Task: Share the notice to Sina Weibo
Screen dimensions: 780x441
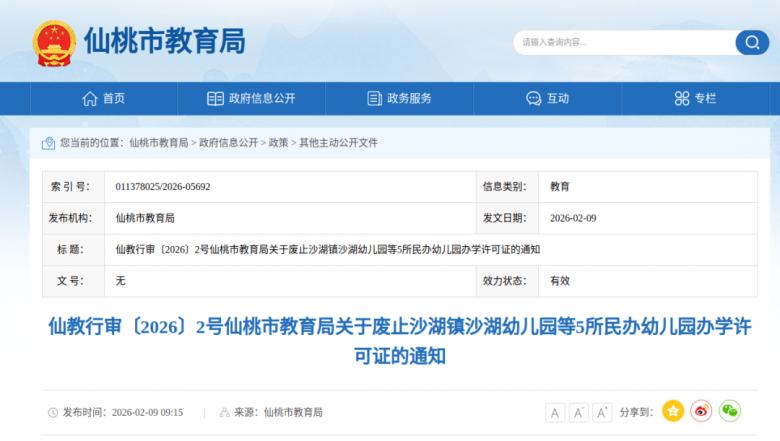Action: (701, 411)
